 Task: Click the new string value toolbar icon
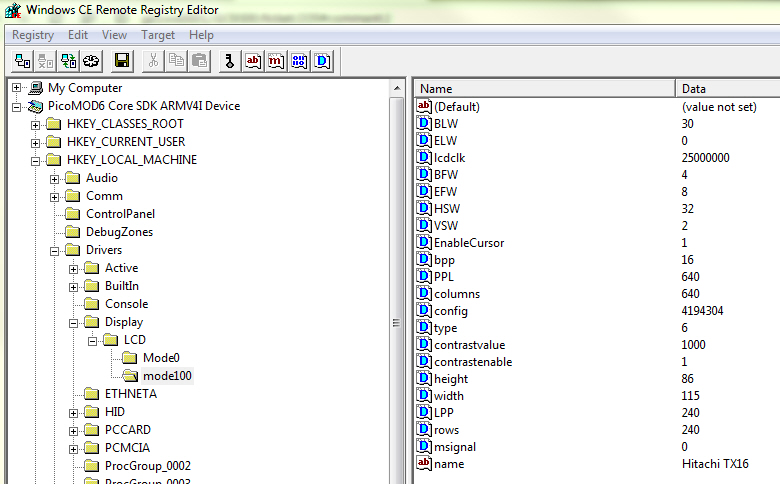point(253,61)
